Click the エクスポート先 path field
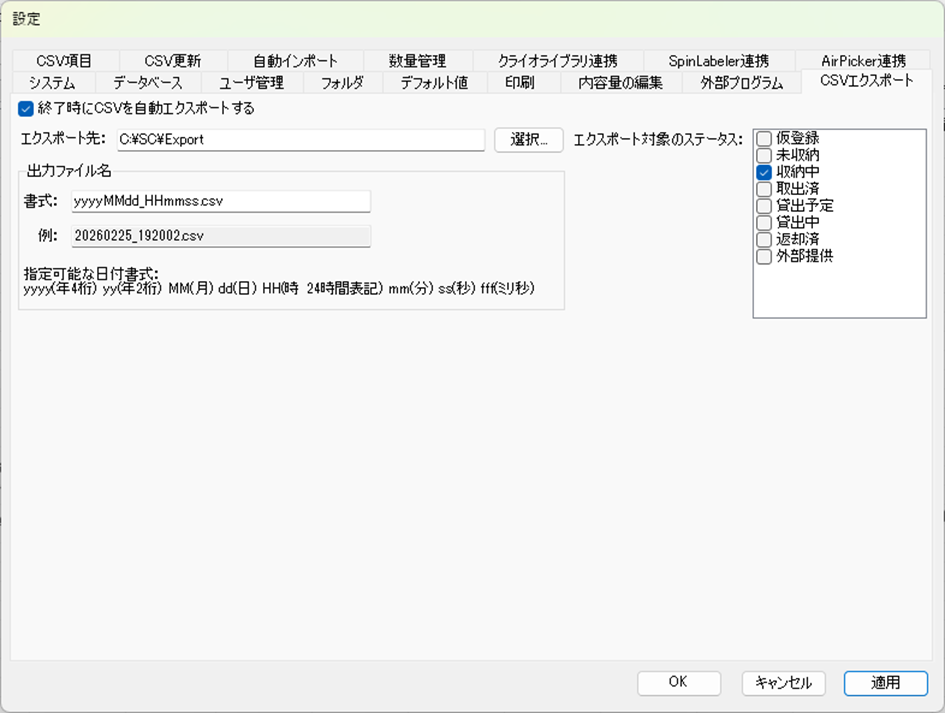The width and height of the screenshot is (945, 713). (x=300, y=140)
